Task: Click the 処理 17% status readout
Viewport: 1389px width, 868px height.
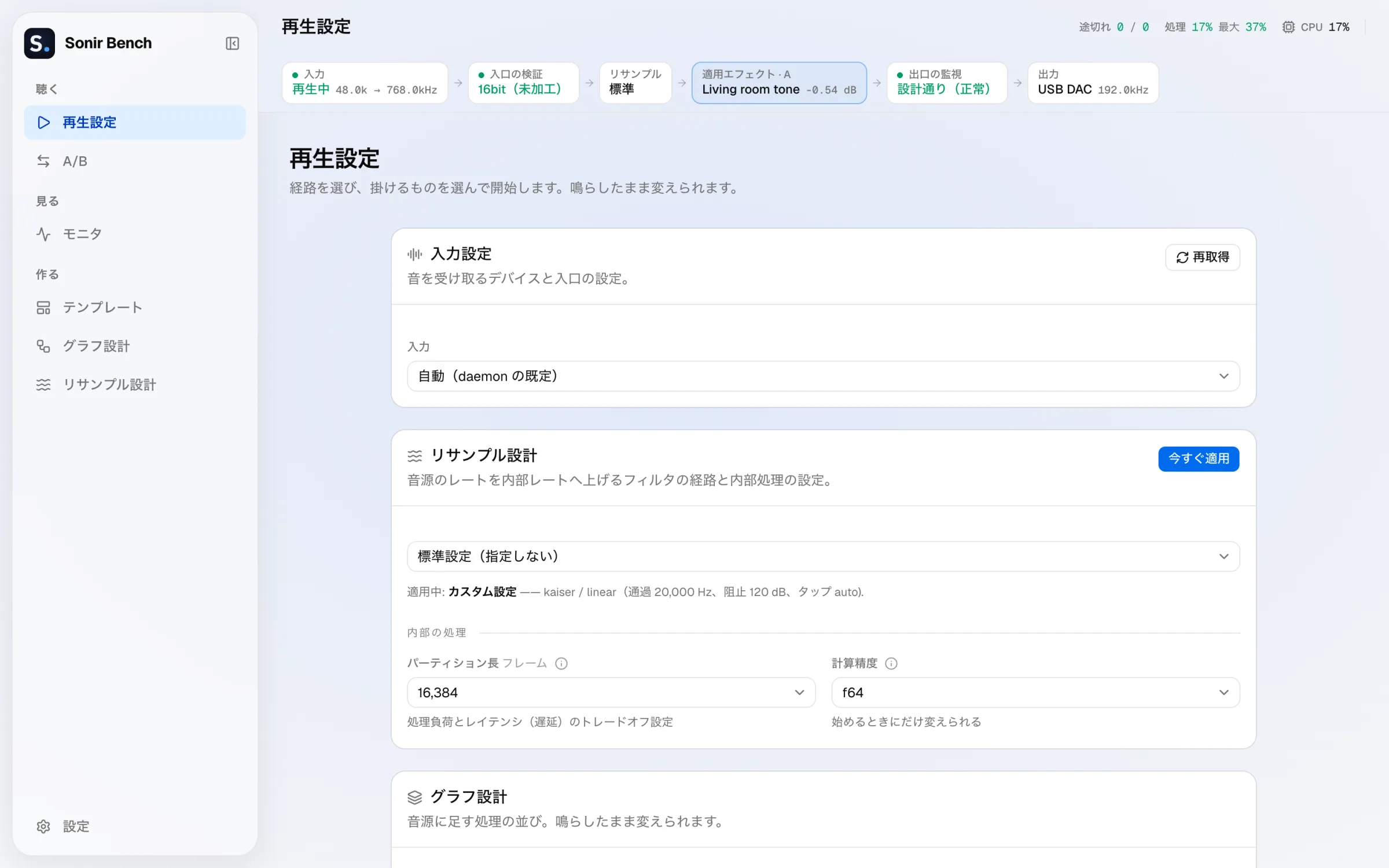Action: (x=1188, y=27)
